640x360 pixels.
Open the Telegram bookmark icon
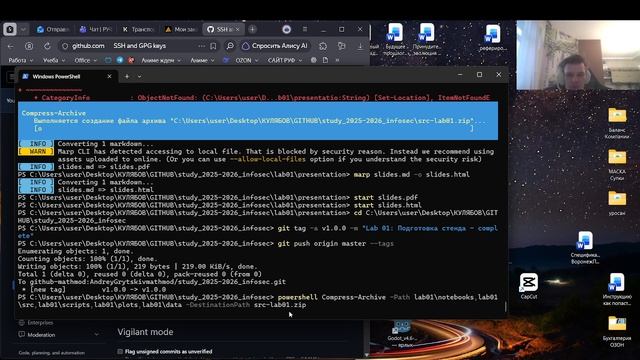click(x=120, y=60)
